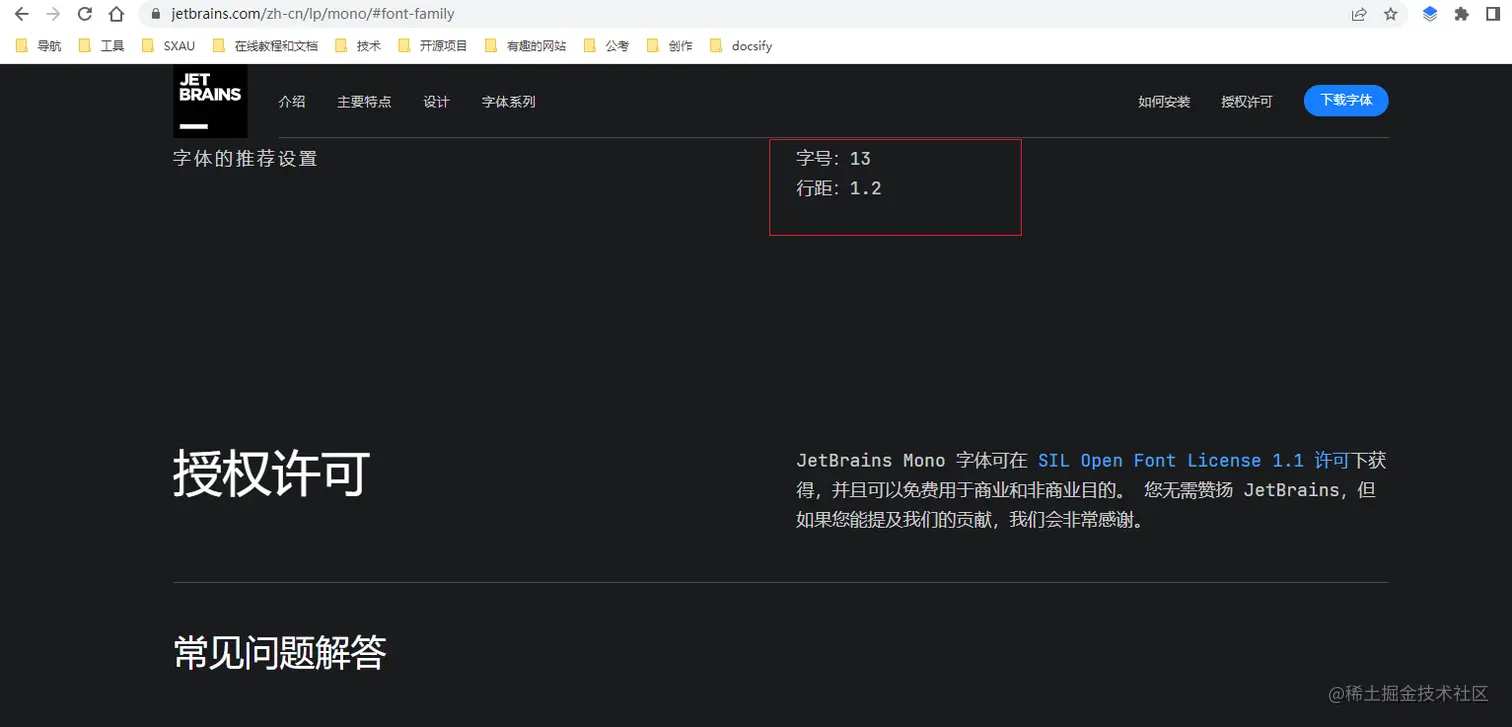
Task: Click the site lock security icon
Action: [155, 14]
